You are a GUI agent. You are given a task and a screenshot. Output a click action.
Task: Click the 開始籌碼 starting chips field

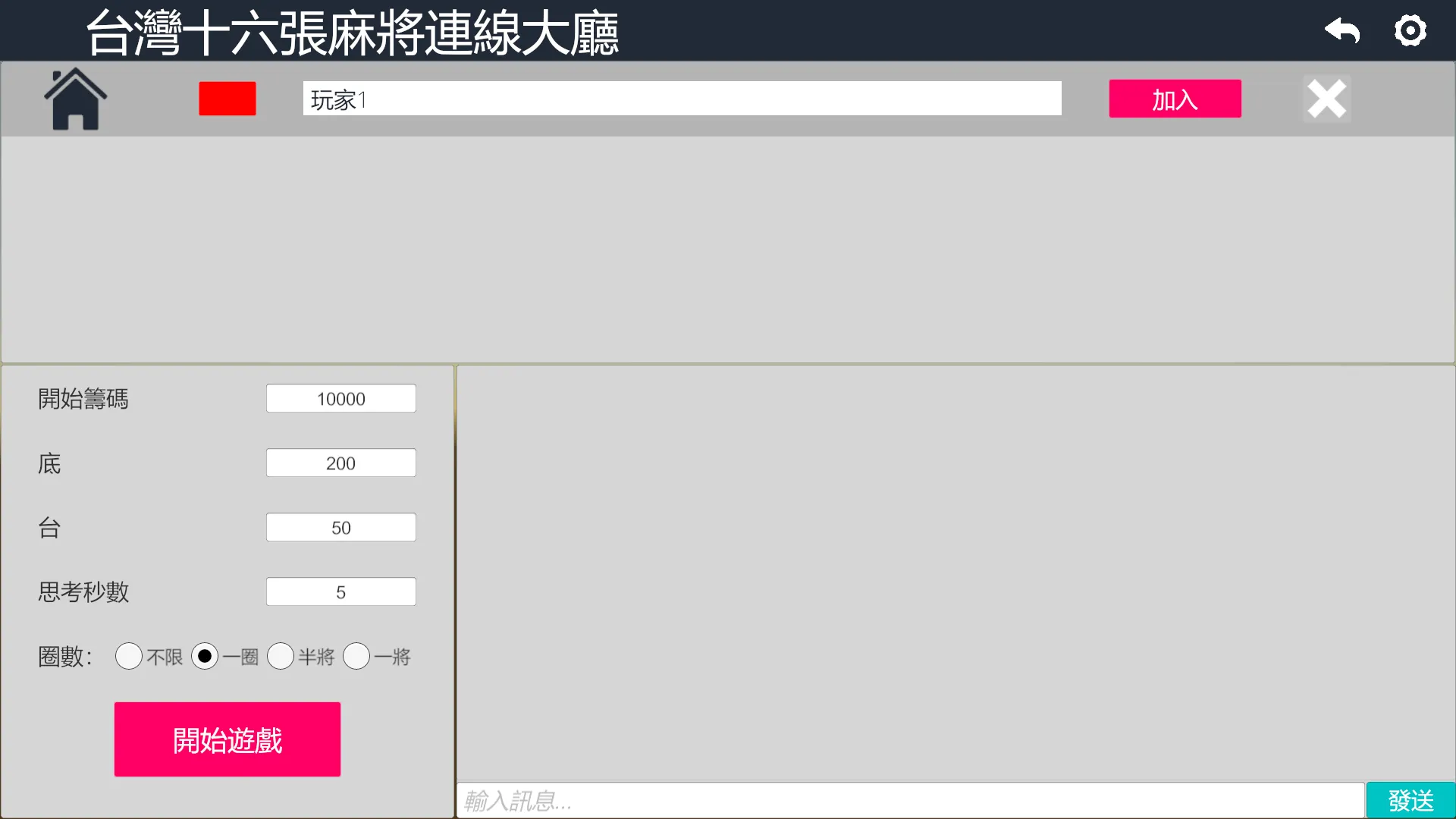coord(341,398)
